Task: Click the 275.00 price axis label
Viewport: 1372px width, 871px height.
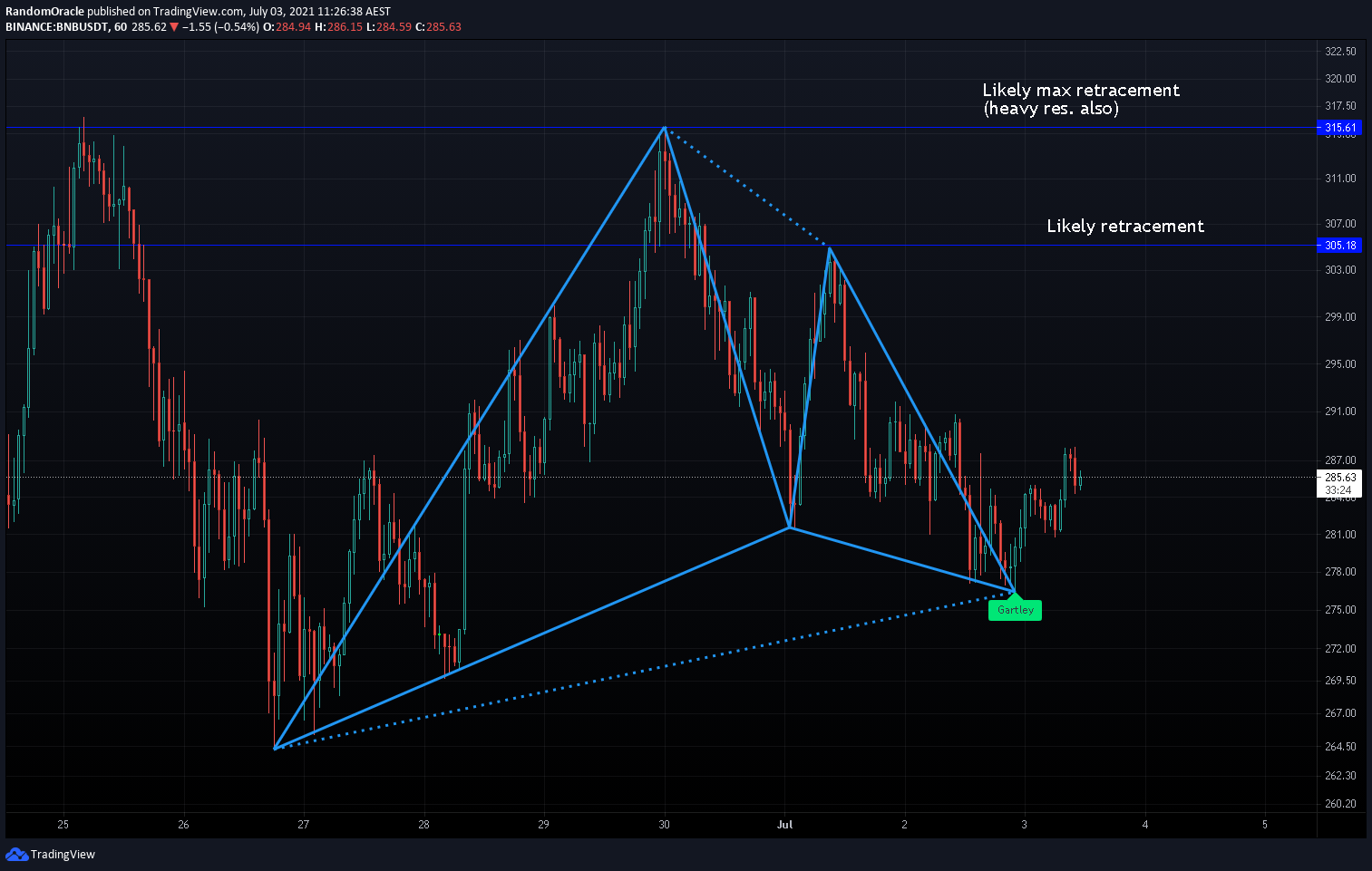Action: pyautogui.click(x=1340, y=610)
